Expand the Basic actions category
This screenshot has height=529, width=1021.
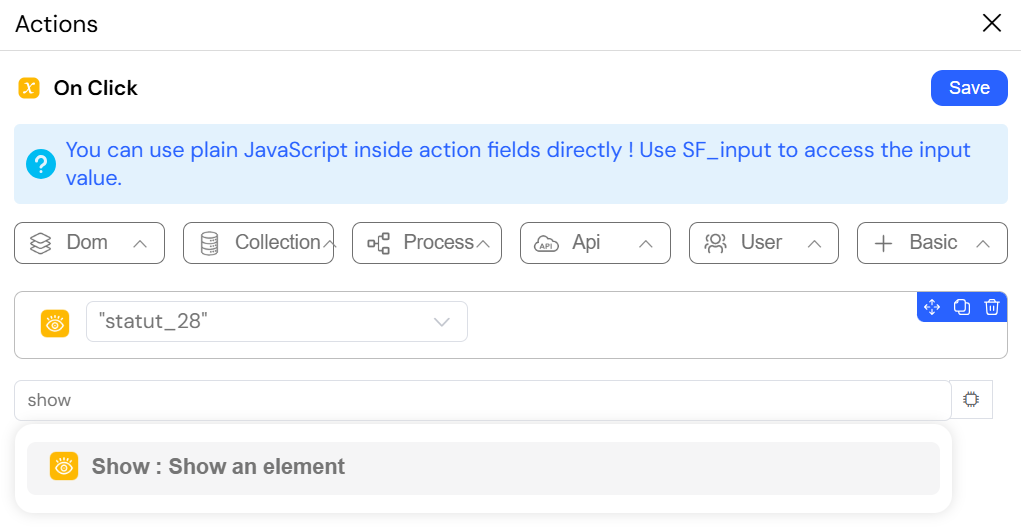(932, 243)
